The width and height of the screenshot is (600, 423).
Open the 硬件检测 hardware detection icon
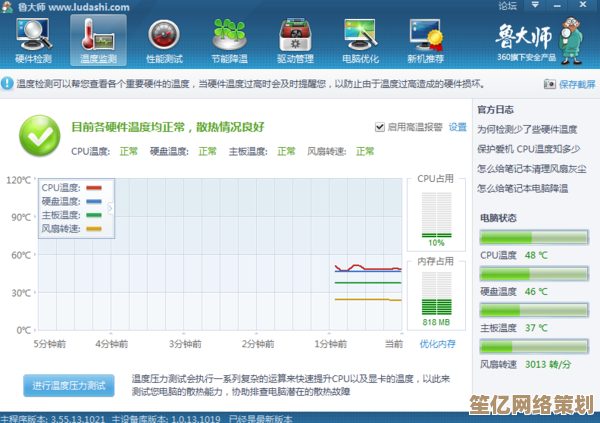click(33, 41)
